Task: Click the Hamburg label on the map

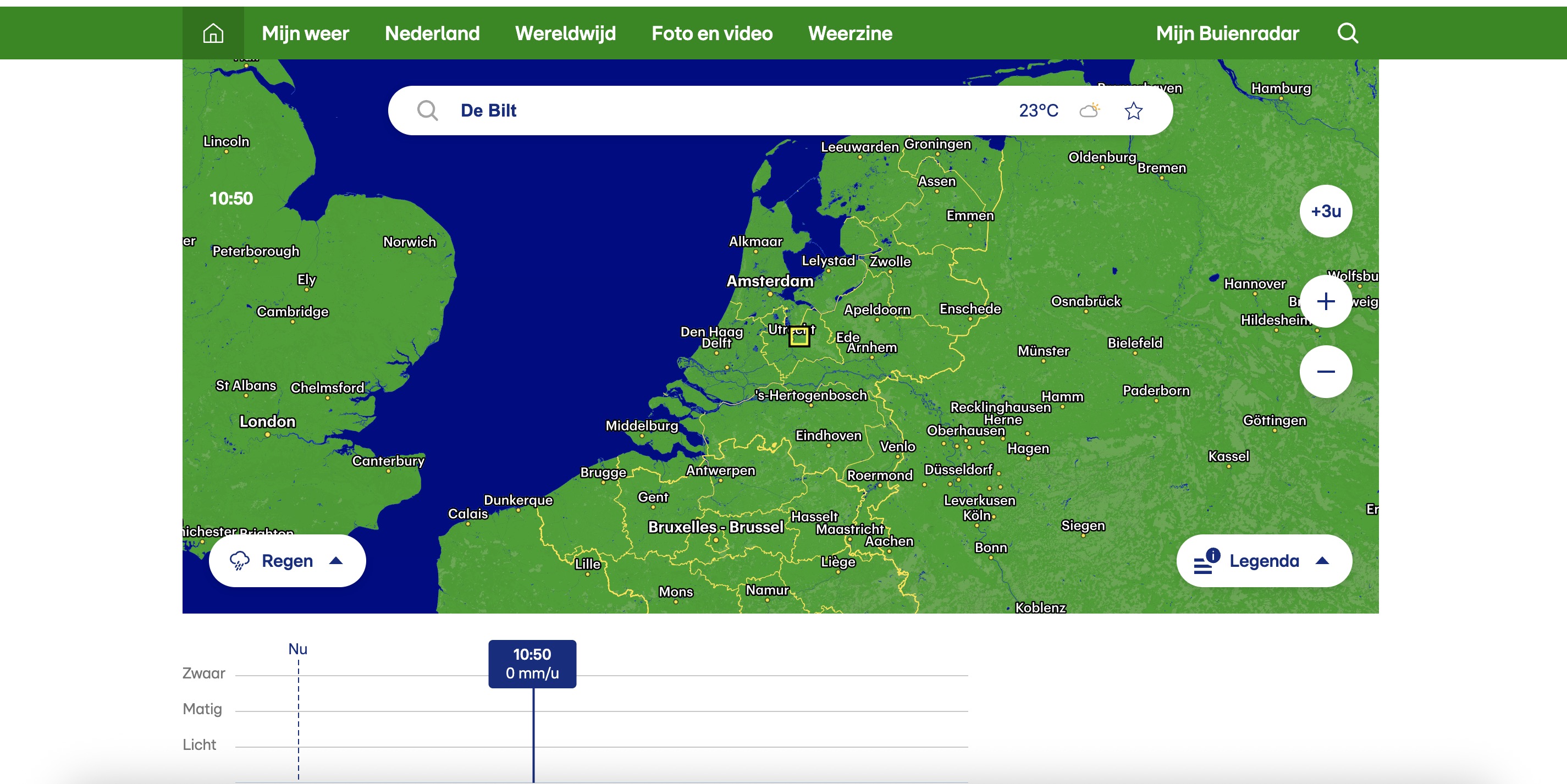Action: pos(1281,88)
